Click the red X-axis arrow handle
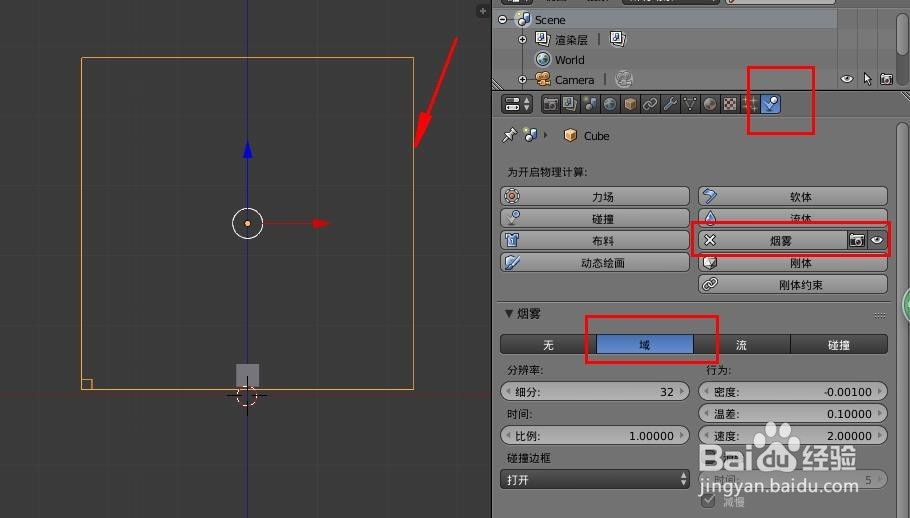 pos(320,223)
